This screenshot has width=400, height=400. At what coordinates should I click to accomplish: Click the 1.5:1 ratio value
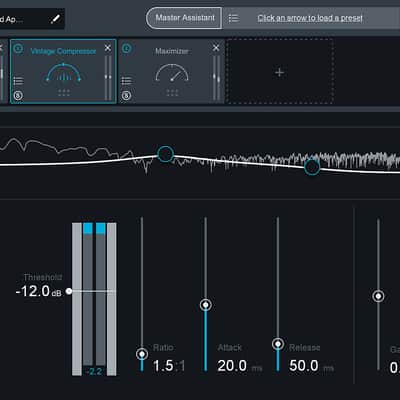click(x=169, y=366)
